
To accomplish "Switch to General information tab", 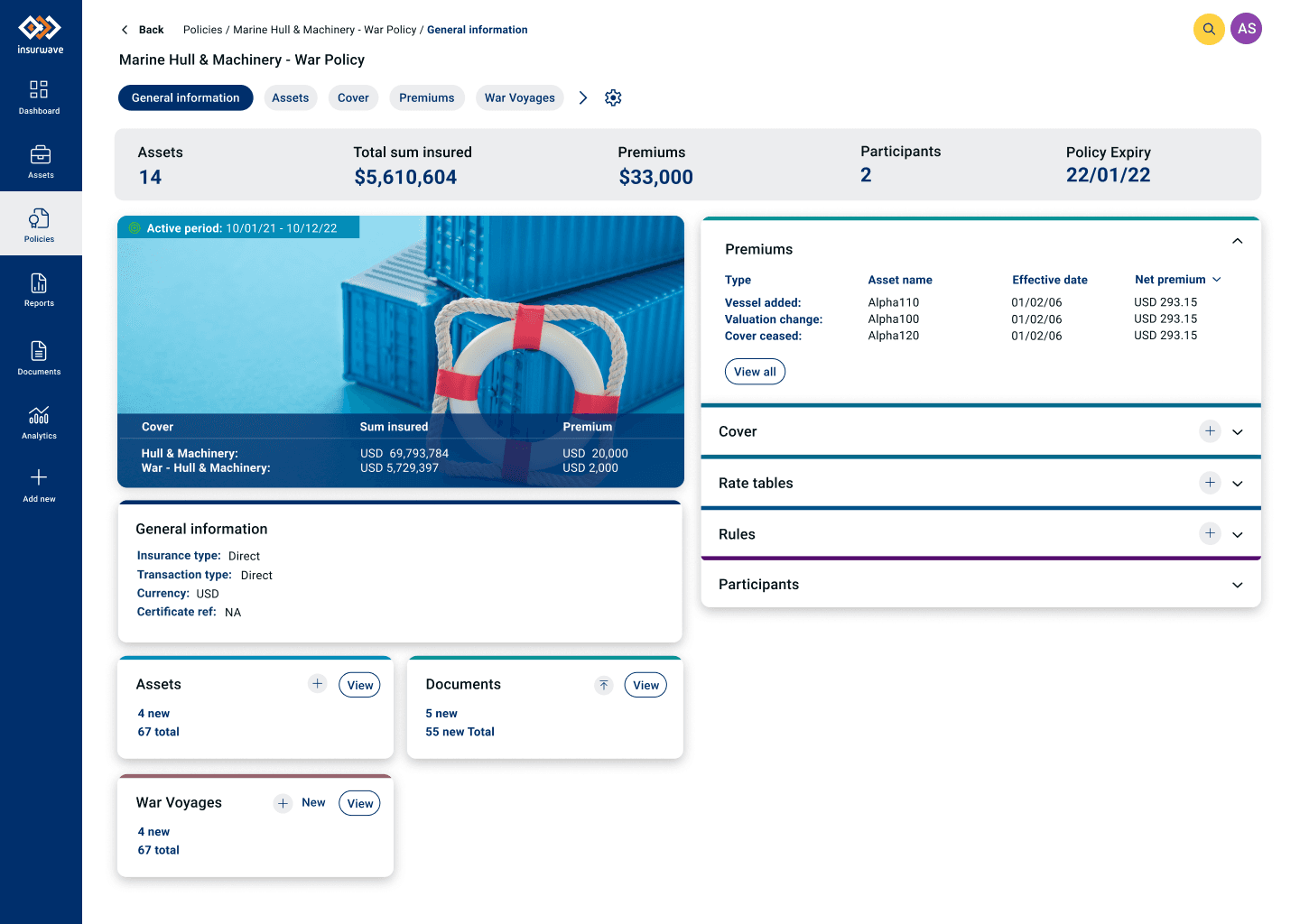I will [186, 97].
